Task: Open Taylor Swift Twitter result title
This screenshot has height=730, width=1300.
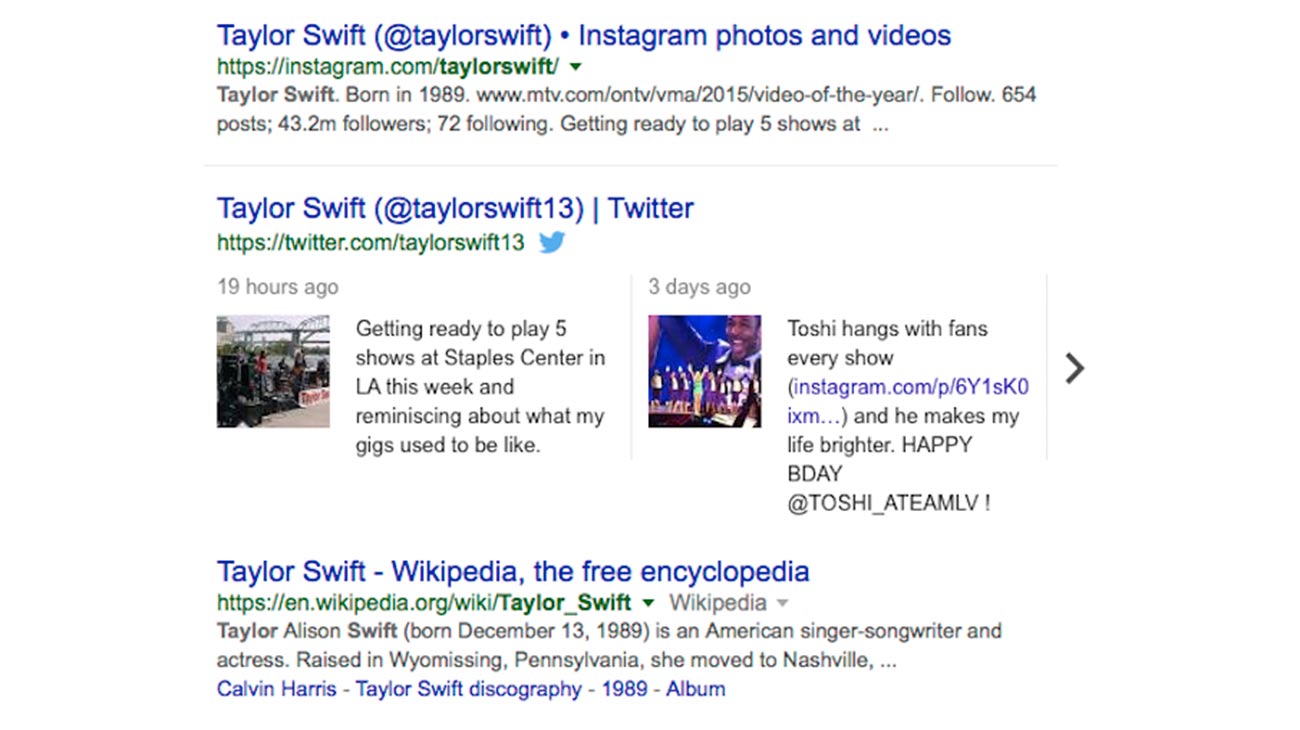Action: click(455, 208)
